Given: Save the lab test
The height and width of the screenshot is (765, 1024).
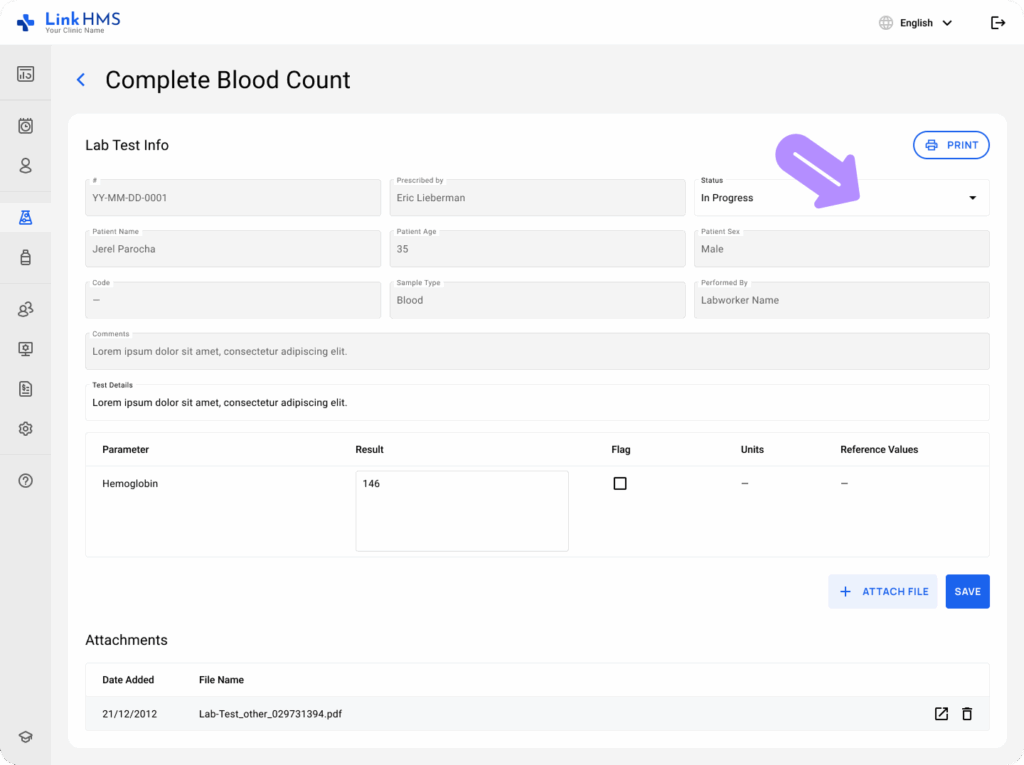Looking at the screenshot, I should 967,591.
